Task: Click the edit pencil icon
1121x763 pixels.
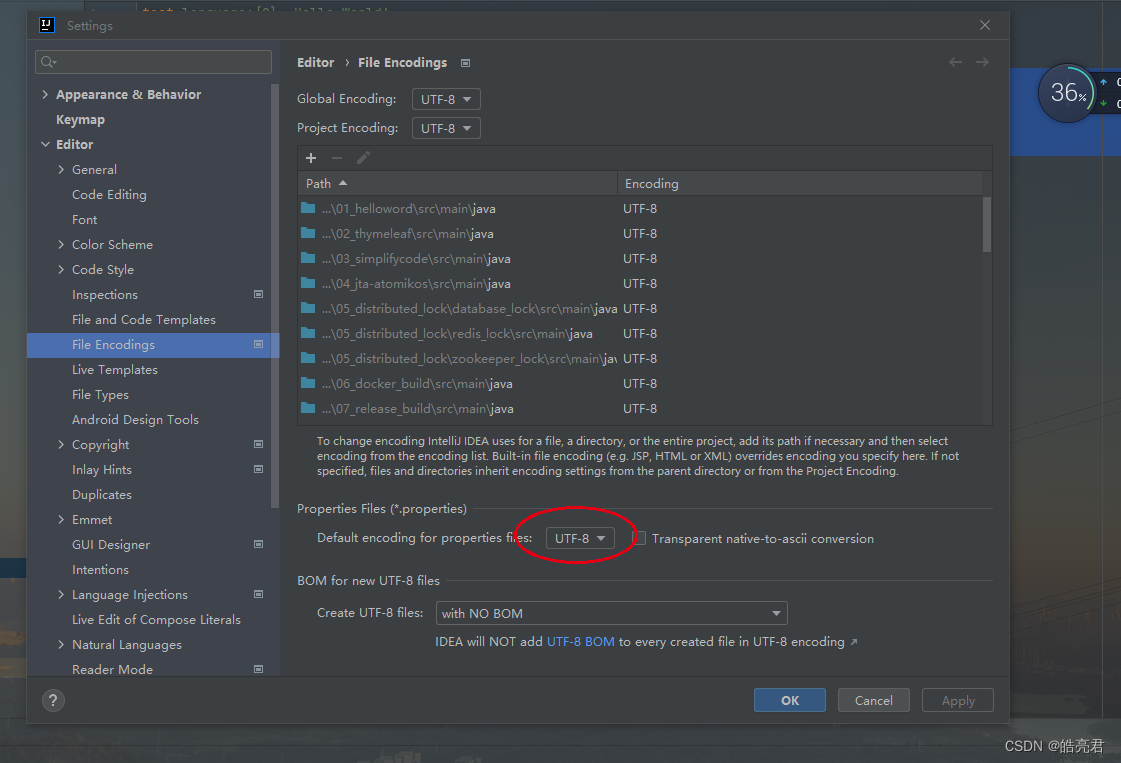Action: 363,158
